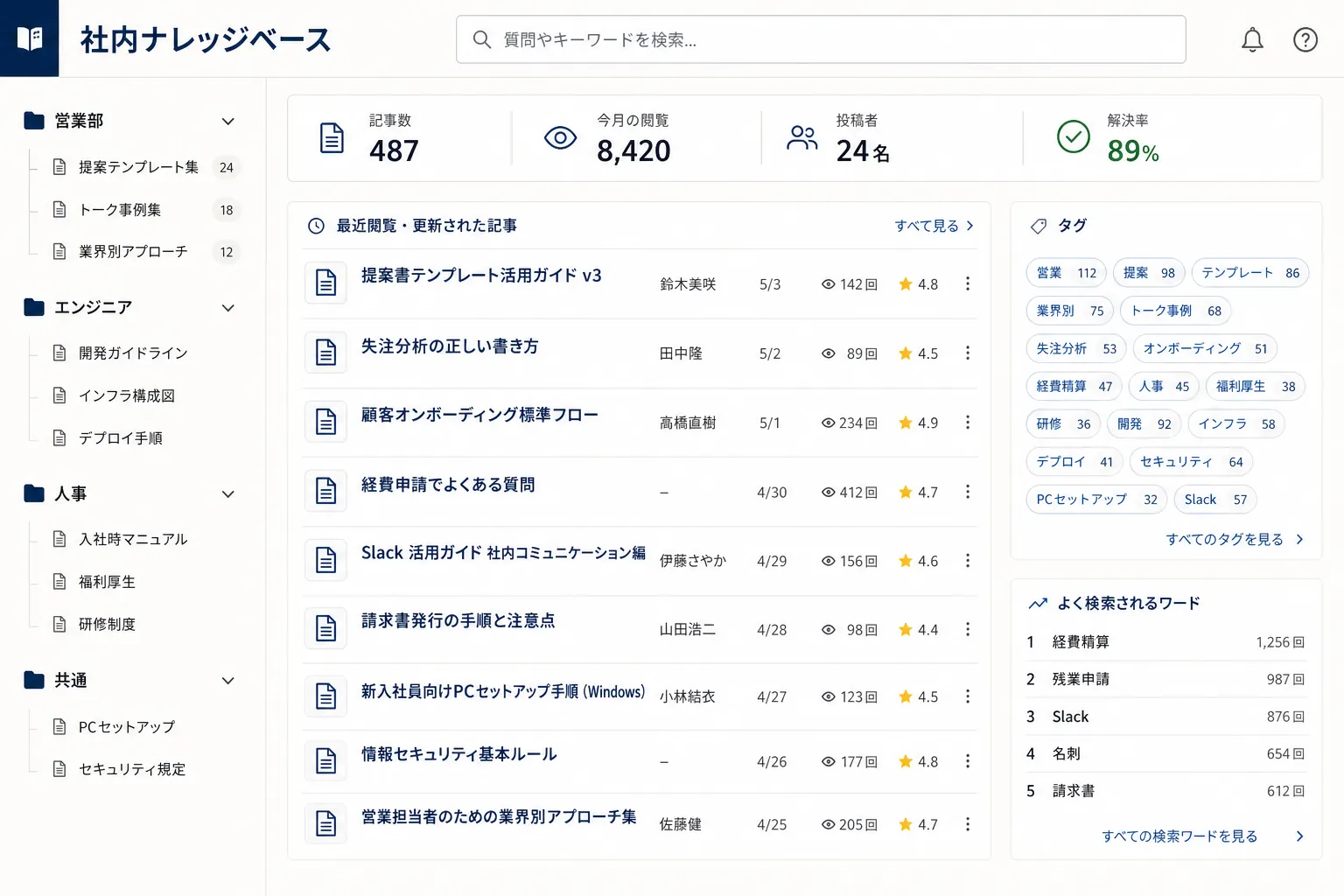The width and height of the screenshot is (1344, 896).
Task: Select the 経費精算 47 tag
Action: coord(1074,386)
